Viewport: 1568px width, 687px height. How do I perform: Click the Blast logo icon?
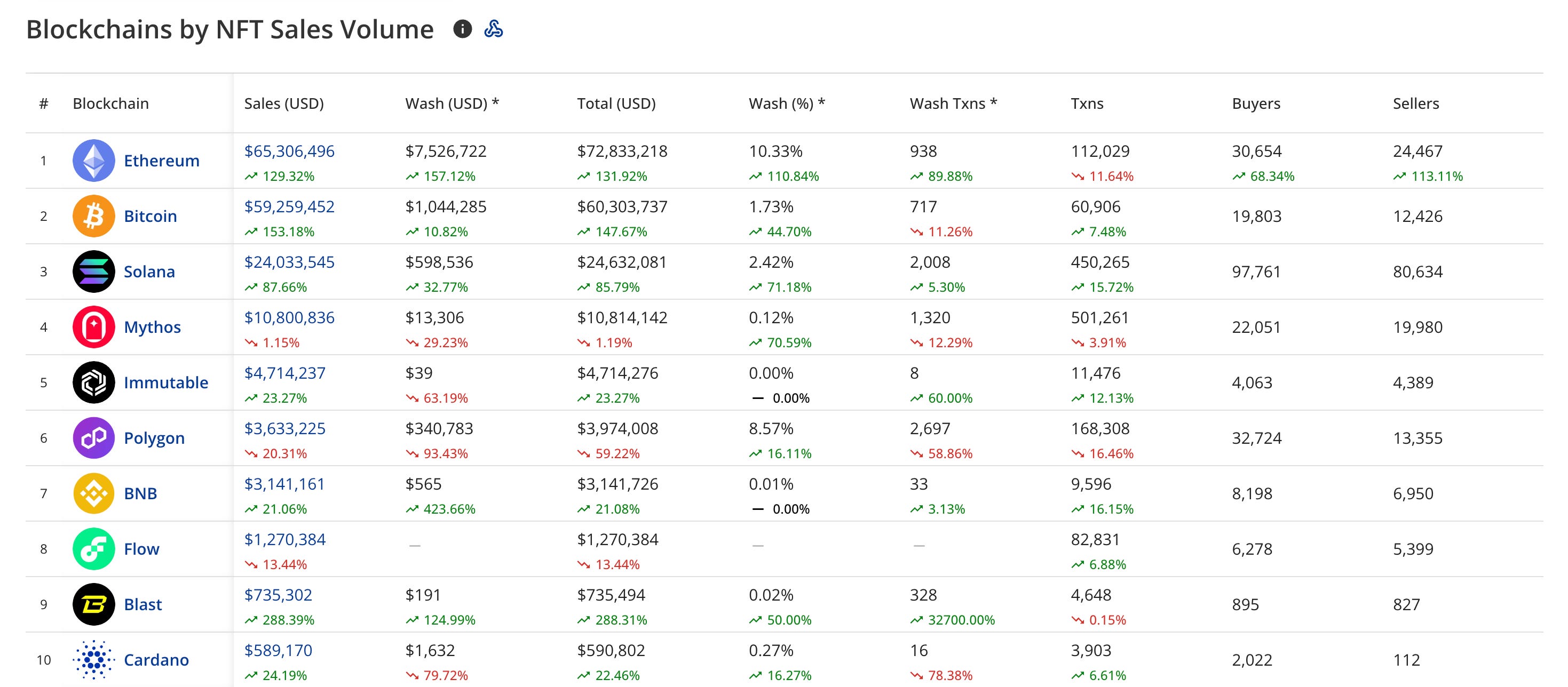(94, 604)
